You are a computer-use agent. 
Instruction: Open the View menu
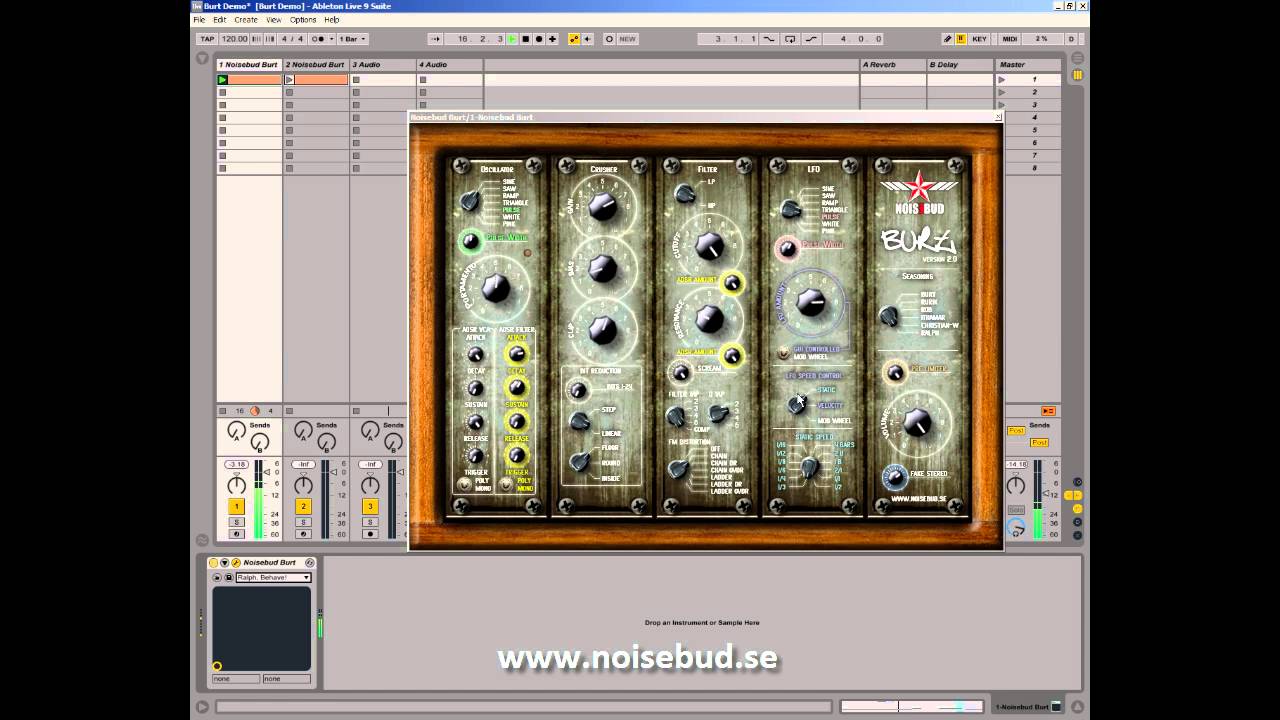point(273,20)
